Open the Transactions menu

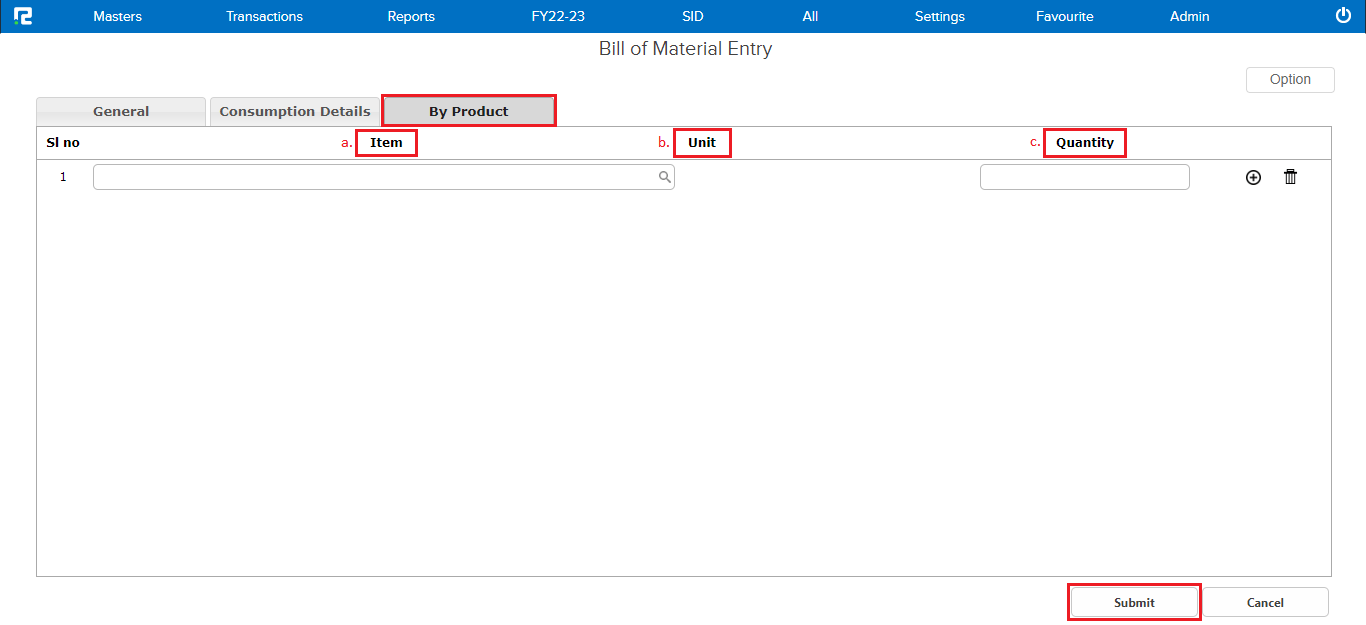tap(264, 16)
